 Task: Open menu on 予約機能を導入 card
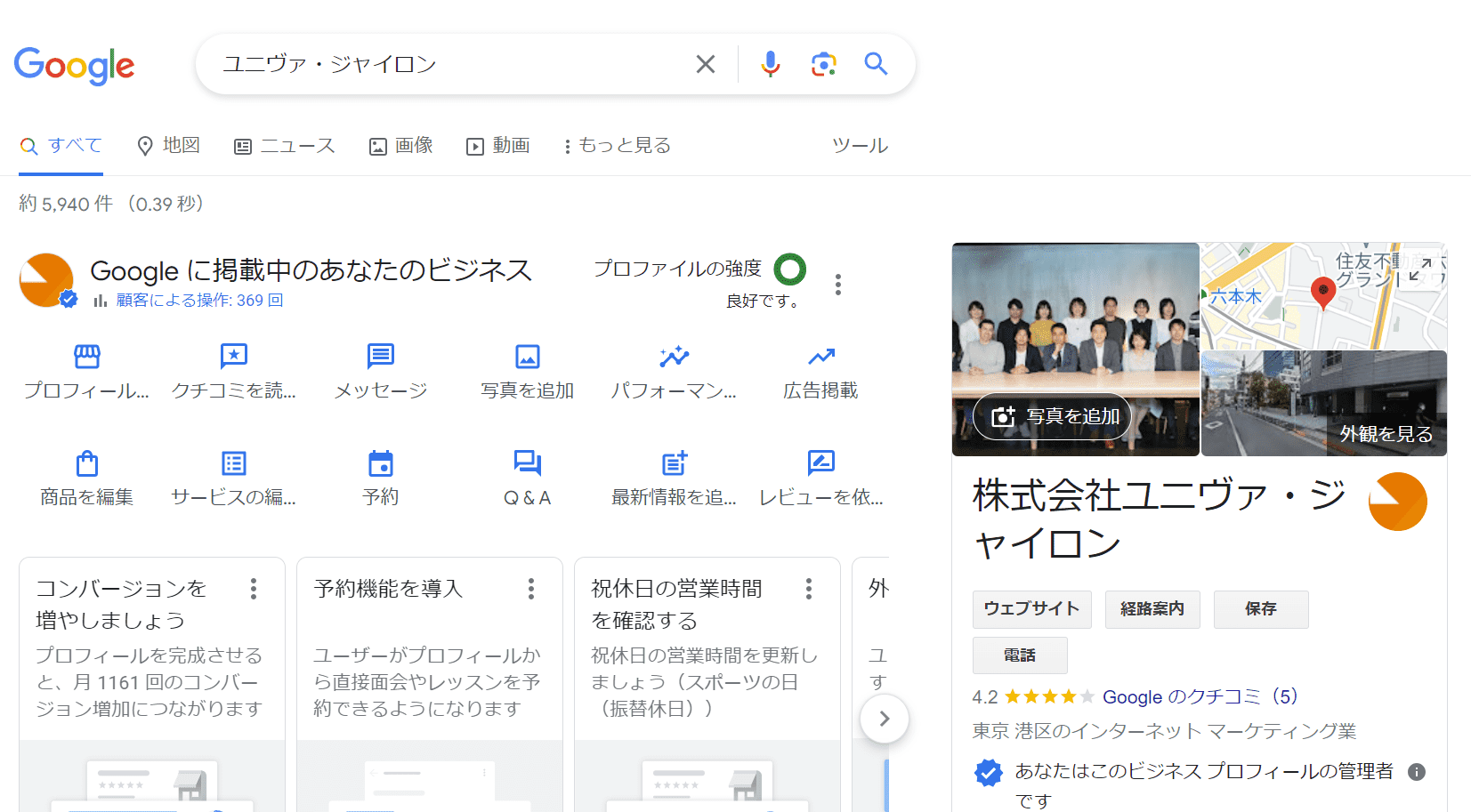[531, 589]
